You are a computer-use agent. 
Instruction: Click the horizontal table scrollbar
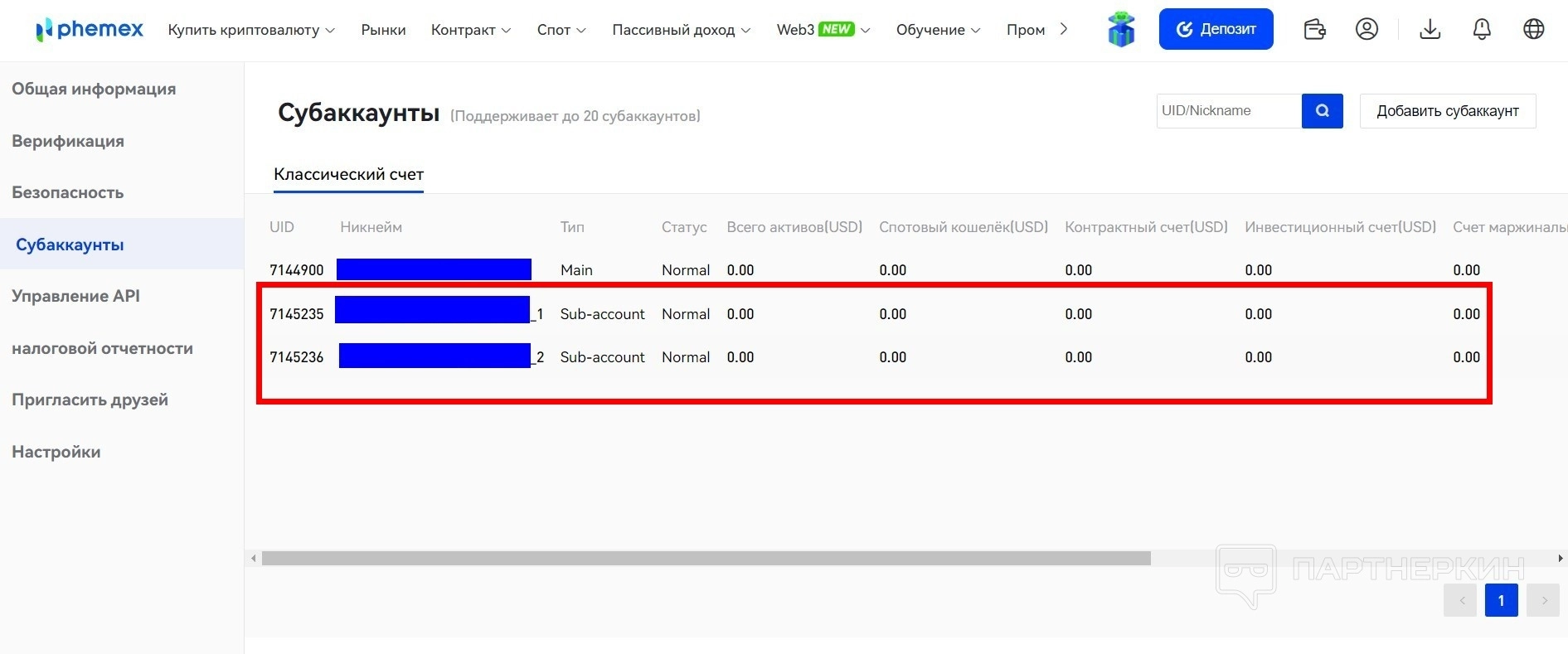click(705, 559)
